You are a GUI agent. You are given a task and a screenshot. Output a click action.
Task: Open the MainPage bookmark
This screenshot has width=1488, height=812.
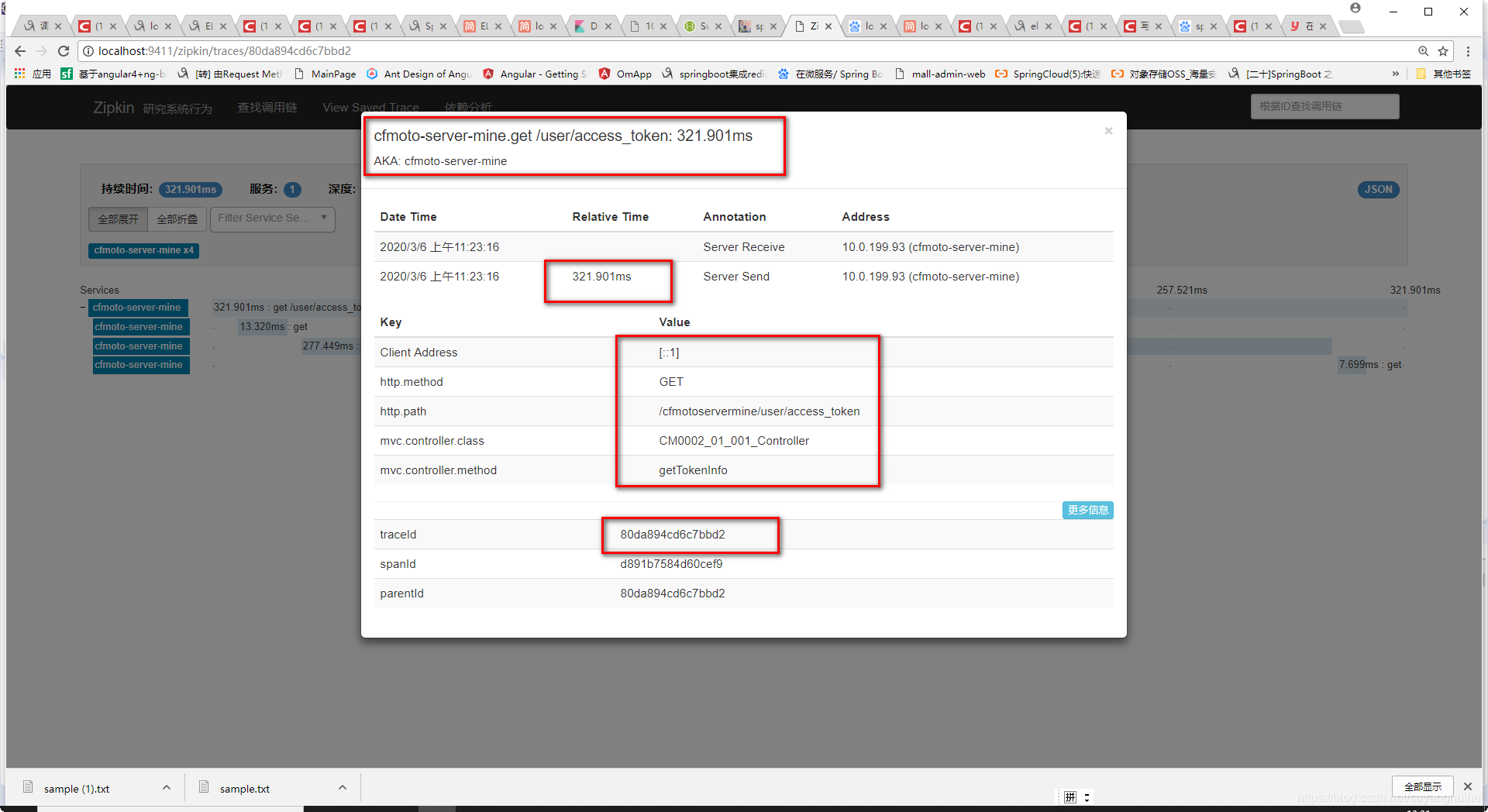click(x=325, y=74)
